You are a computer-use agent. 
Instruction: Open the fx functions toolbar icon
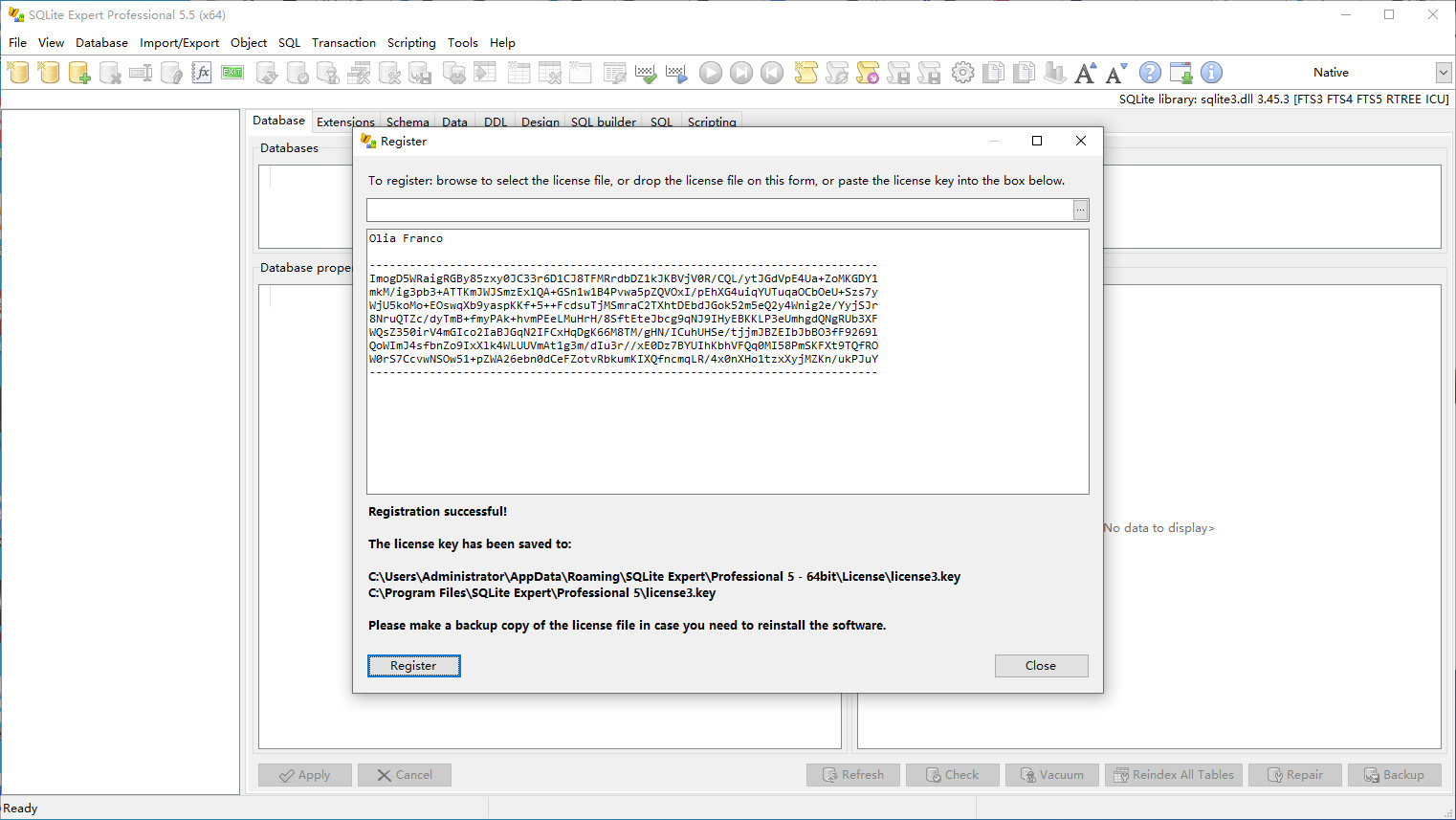202,73
